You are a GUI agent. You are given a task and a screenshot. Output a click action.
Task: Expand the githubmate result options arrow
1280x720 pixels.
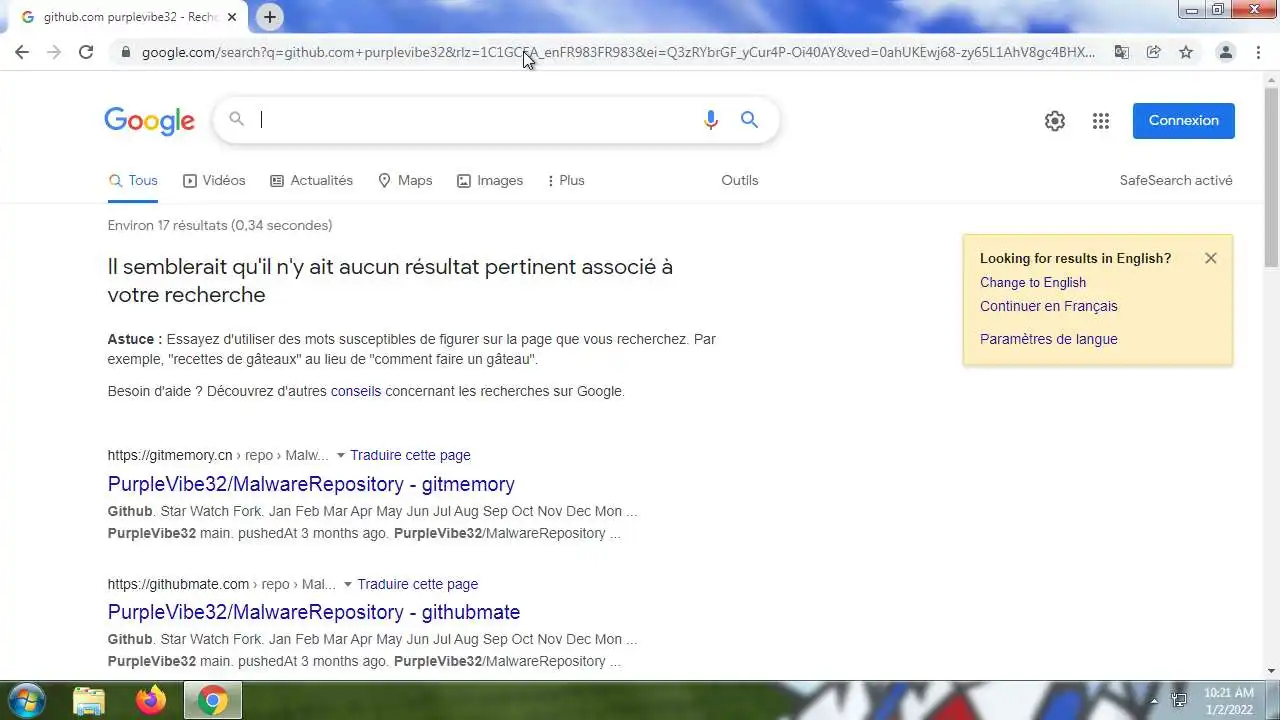[x=348, y=584]
